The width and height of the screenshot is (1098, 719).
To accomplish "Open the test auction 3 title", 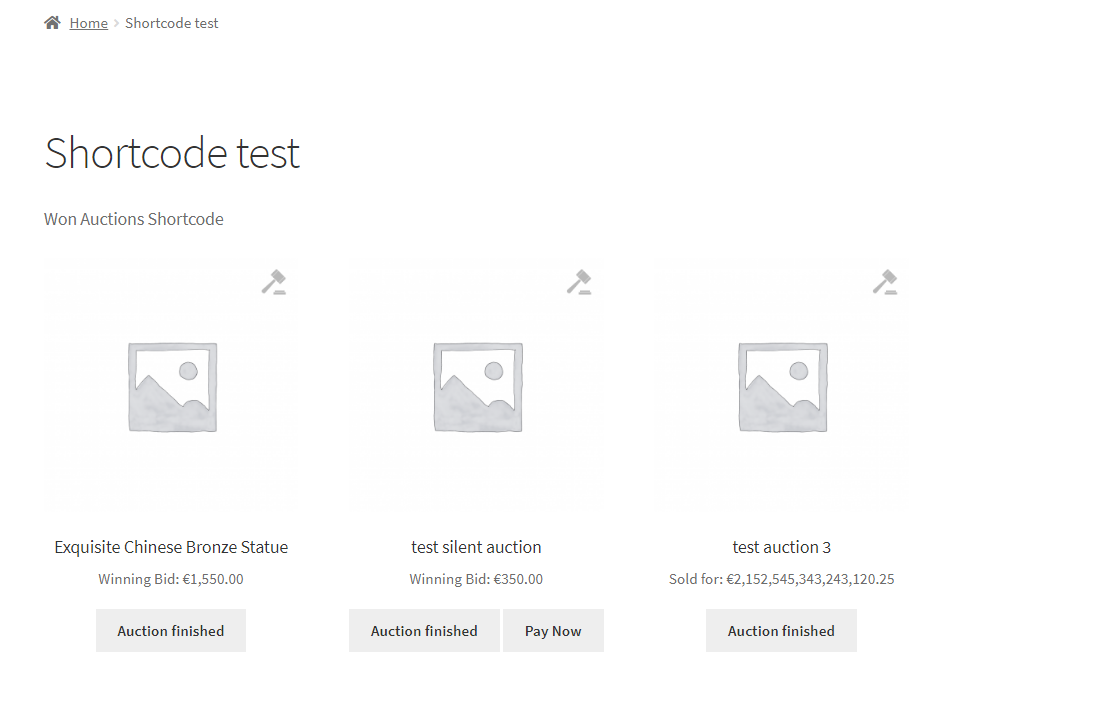I will tap(781, 547).
